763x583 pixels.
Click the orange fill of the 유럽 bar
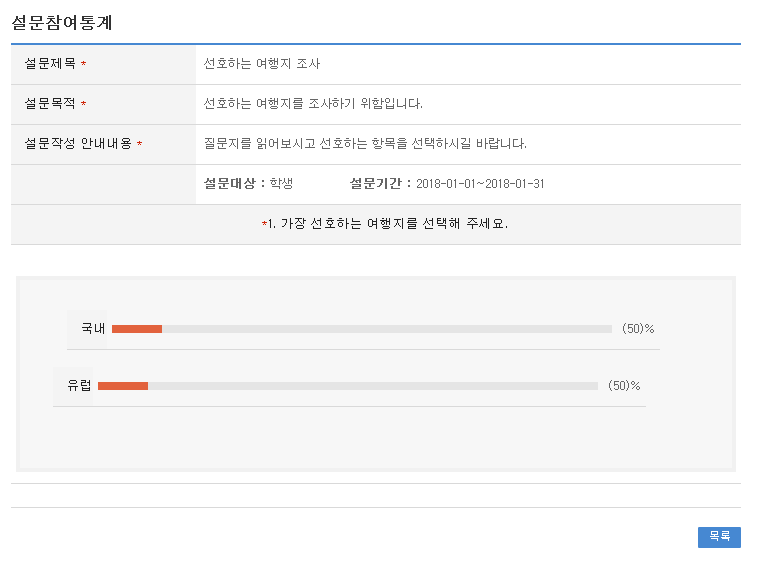123,385
